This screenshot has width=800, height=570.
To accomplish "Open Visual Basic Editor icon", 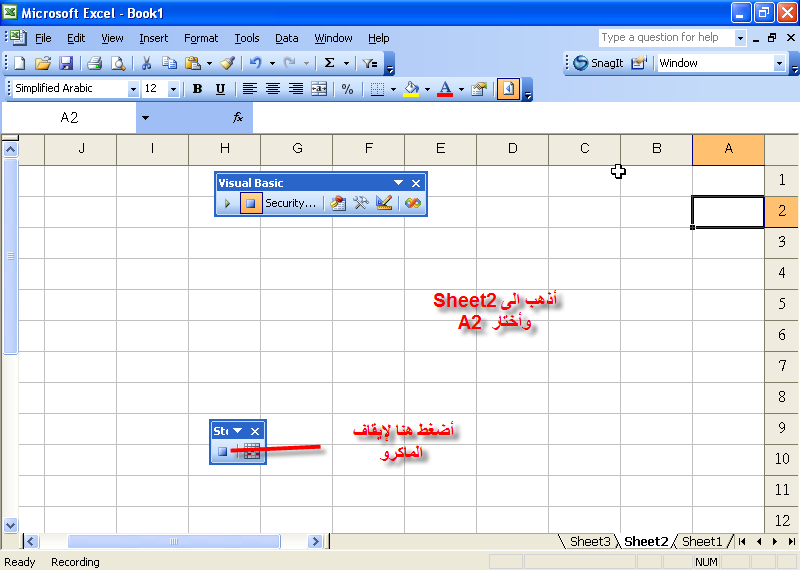I will tap(337, 203).
